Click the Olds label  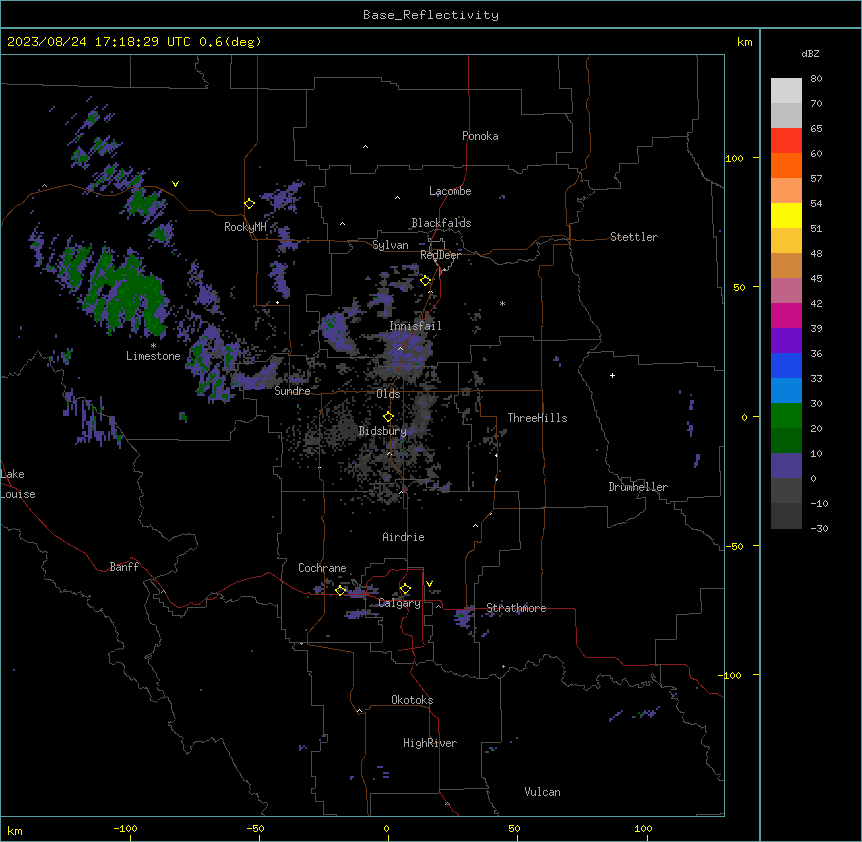tap(388, 394)
